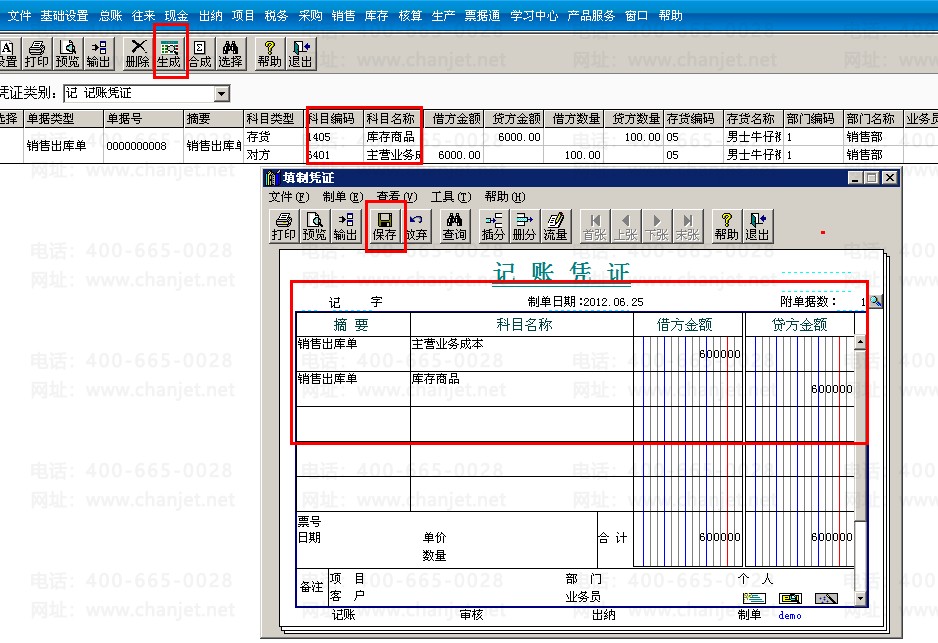
Task: Select cell 0000000008 in 单据号 column
Action: [144, 146]
